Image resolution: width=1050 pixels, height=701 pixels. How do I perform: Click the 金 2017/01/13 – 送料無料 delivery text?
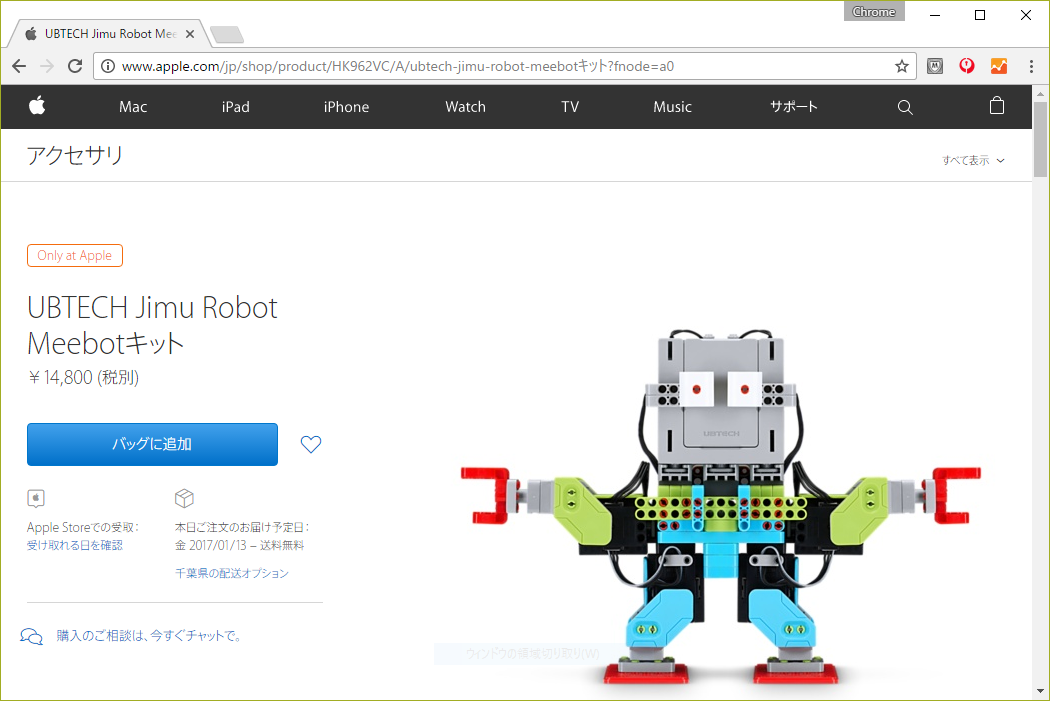pyautogui.click(x=240, y=545)
